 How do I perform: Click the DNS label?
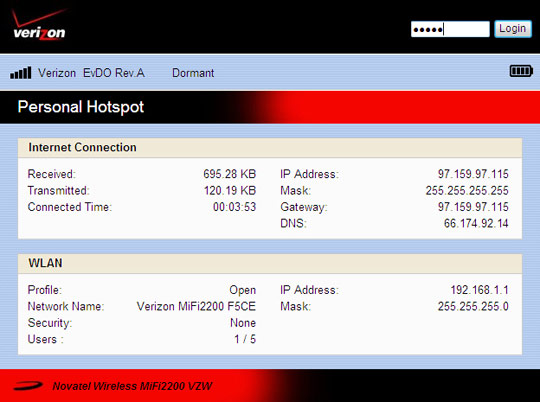(293, 224)
